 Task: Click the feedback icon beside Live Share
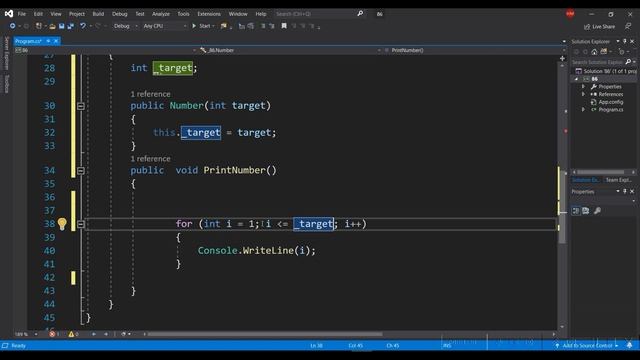click(x=628, y=26)
